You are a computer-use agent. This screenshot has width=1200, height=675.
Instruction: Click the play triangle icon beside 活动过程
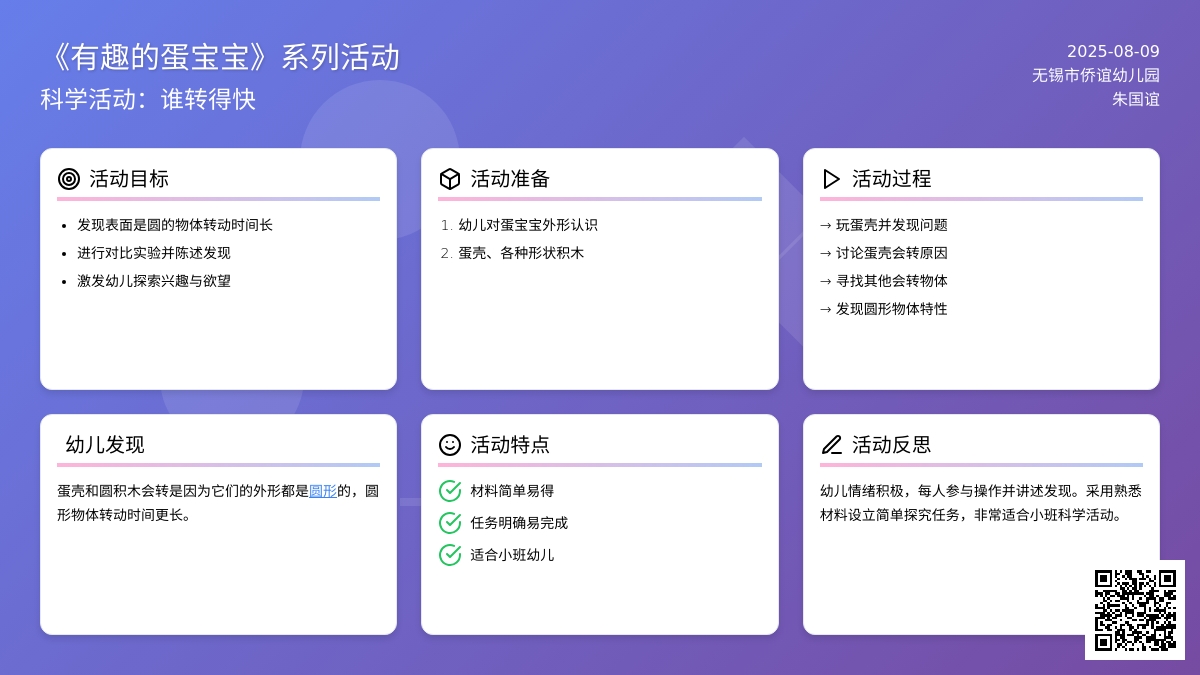831,179
